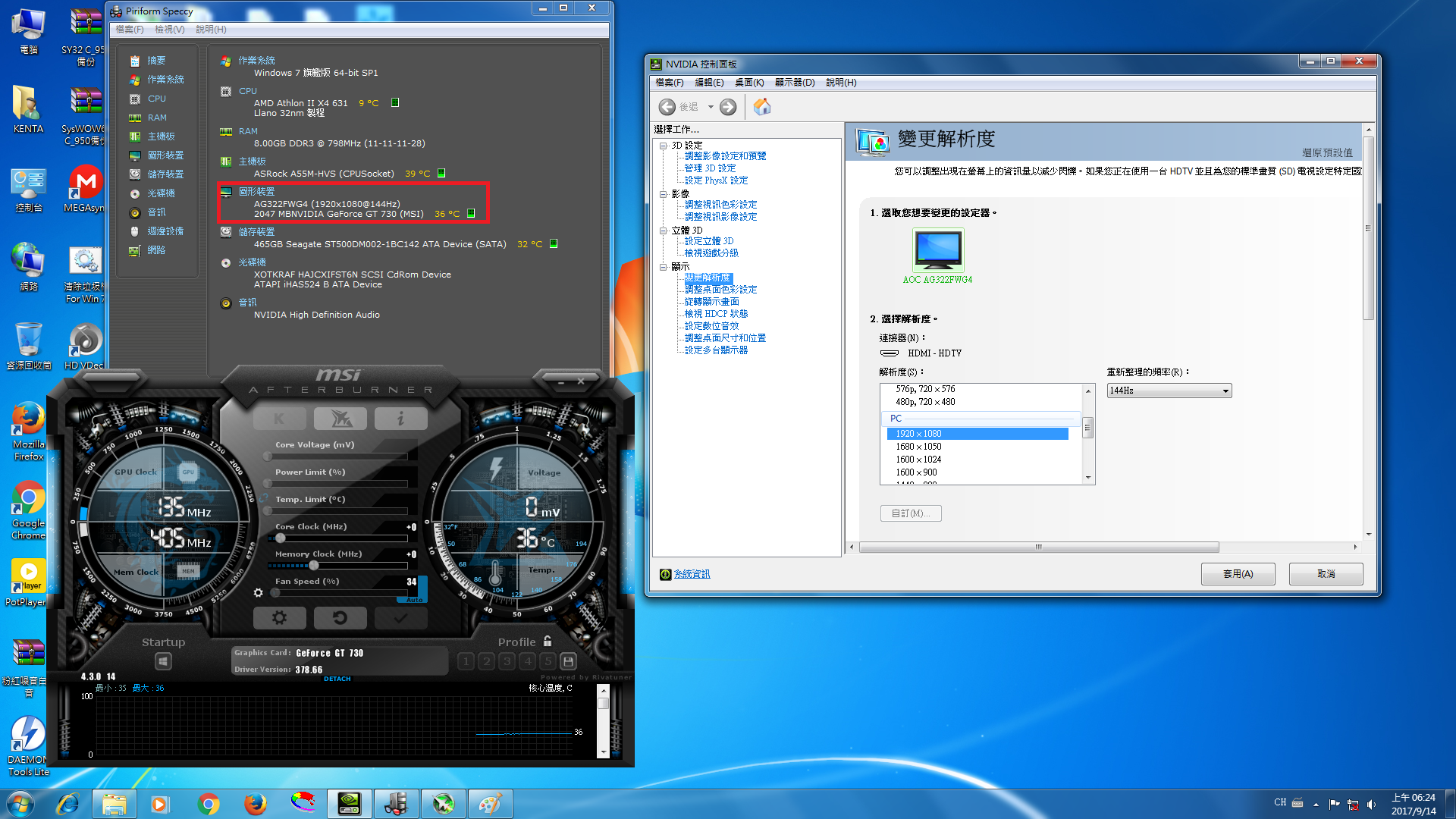Collapse the 立體 3D tree node
Screen dimensions: 1456x819
[x=663, y=231]
